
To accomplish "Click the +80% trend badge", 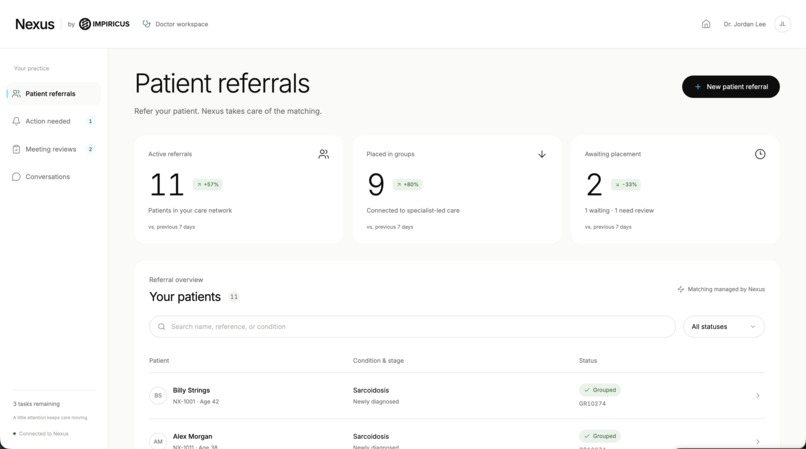I will coord(408,184).
